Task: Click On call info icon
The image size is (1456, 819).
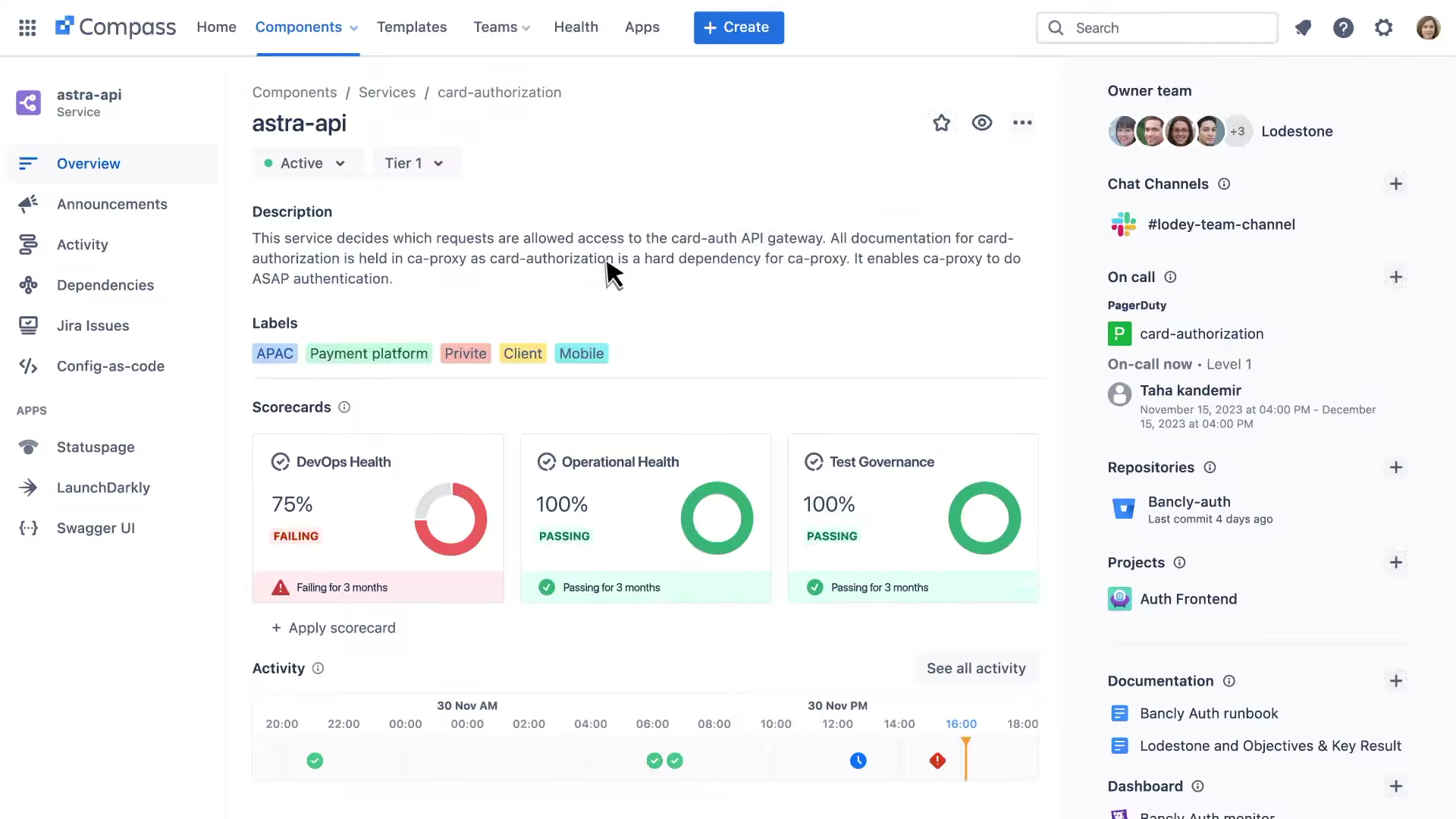Action: (x=1170, y=277)
